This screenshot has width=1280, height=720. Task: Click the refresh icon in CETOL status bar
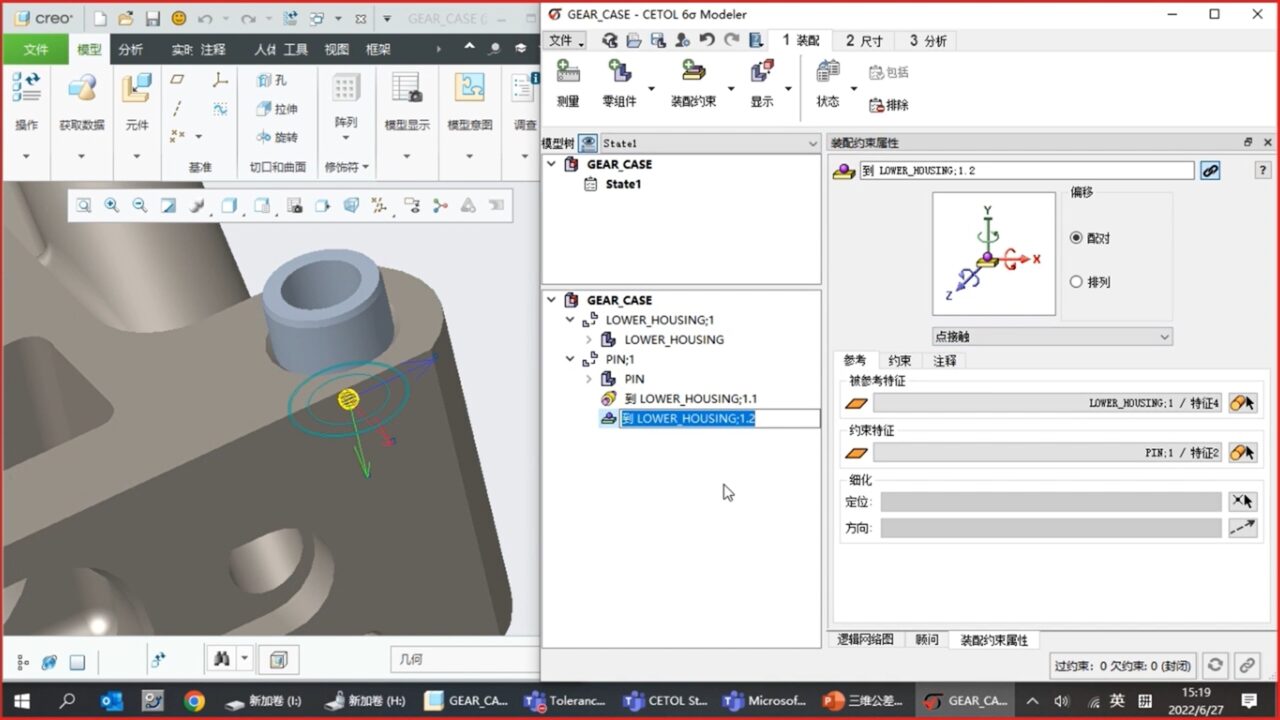(x=1214, y=665)
